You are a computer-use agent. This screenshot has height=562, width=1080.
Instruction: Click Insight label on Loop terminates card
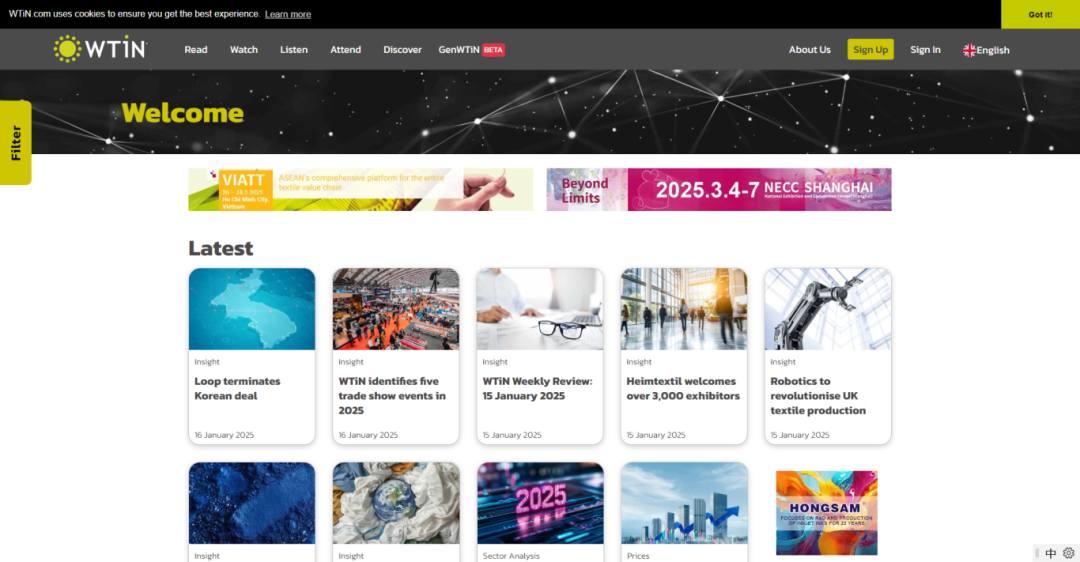click(x=207, y=362)
